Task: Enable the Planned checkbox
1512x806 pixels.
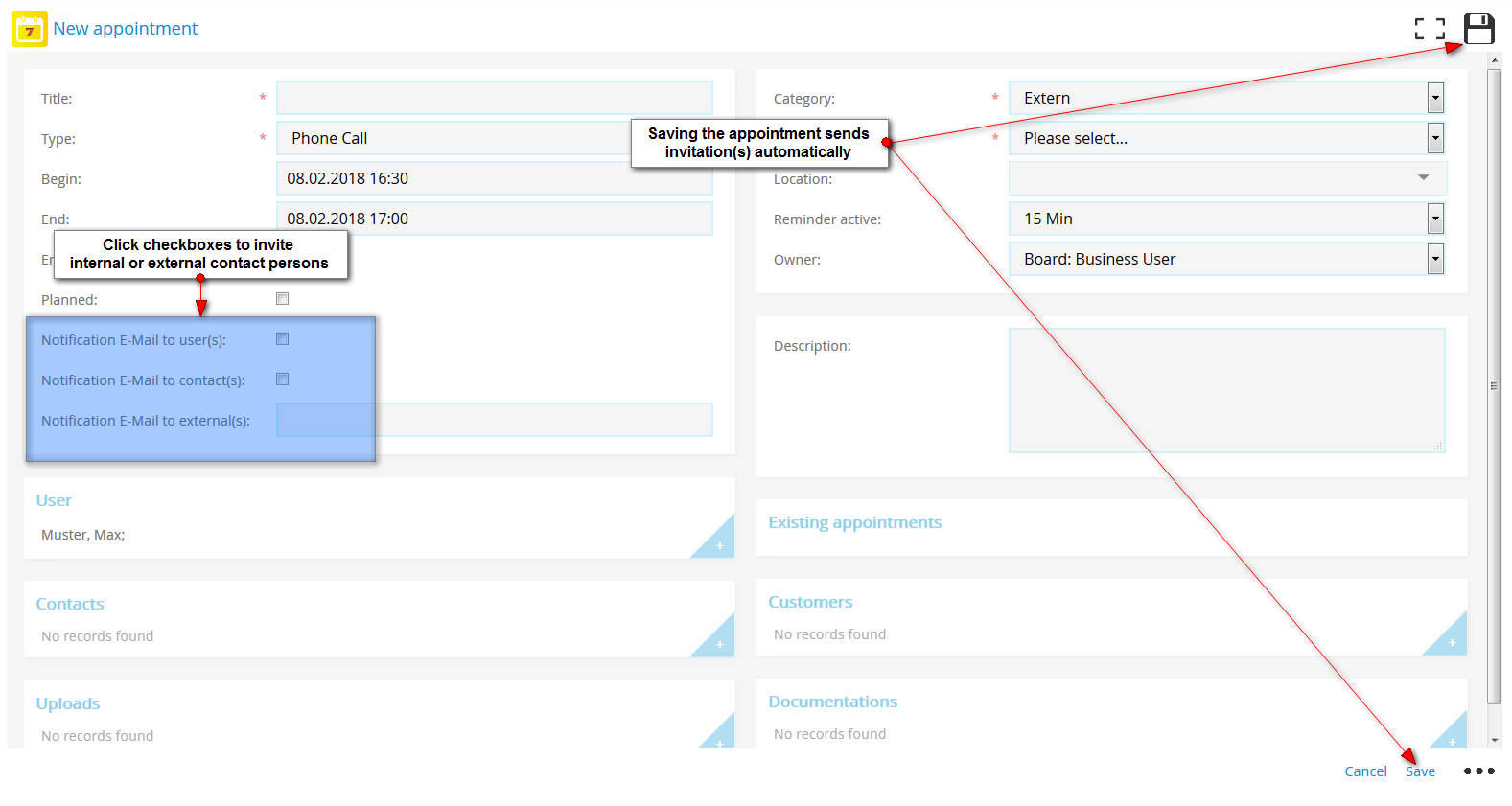Action: click(x=282, y=299)
